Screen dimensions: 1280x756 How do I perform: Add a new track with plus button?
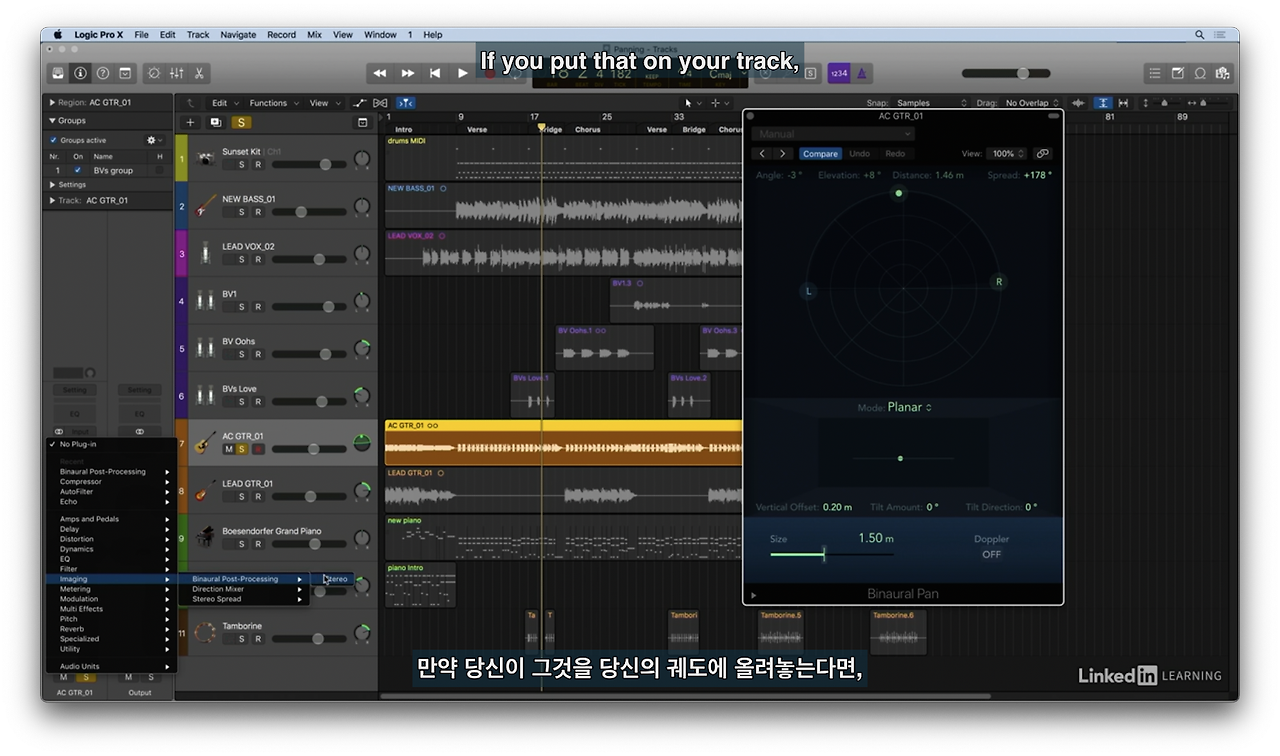190,122
